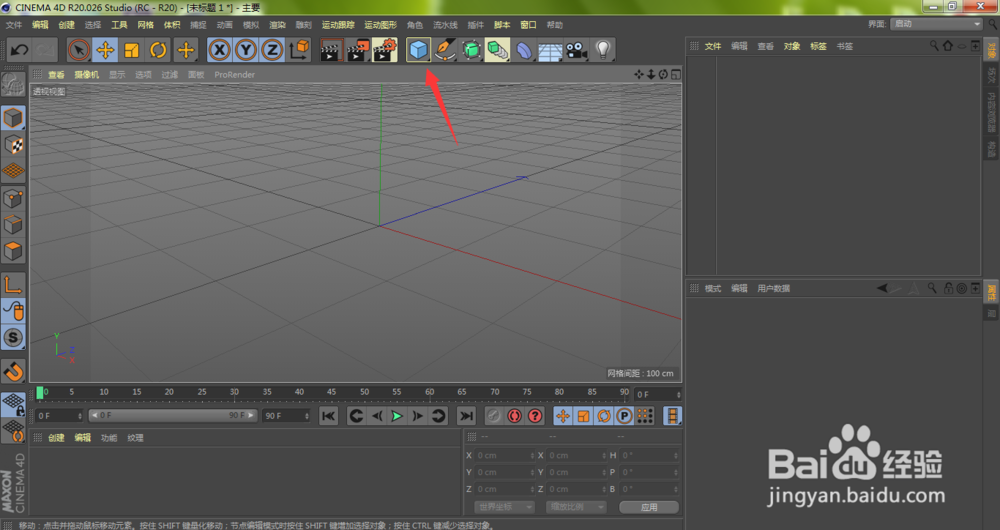The height and width of the screenshot is (530, 1000).
Task: Select the Scale tool in top toolbar
Action: [x=132, y=50]
